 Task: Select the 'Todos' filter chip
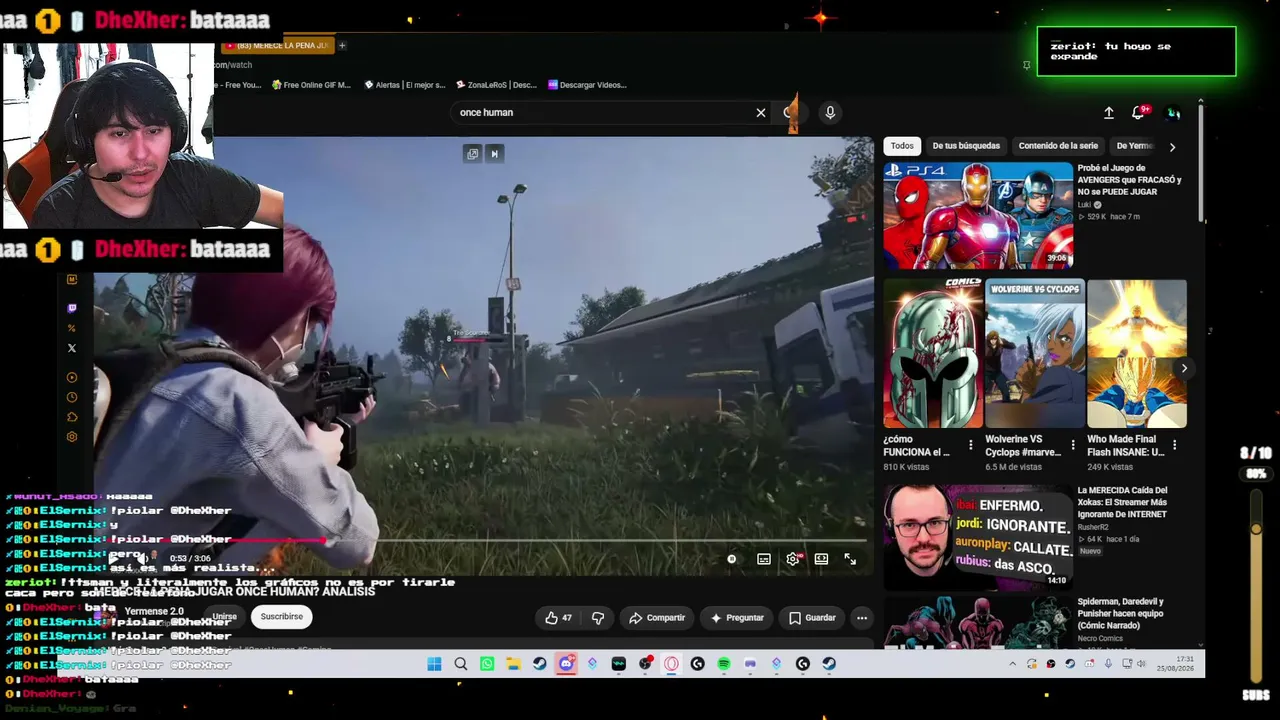click(902, 146)
